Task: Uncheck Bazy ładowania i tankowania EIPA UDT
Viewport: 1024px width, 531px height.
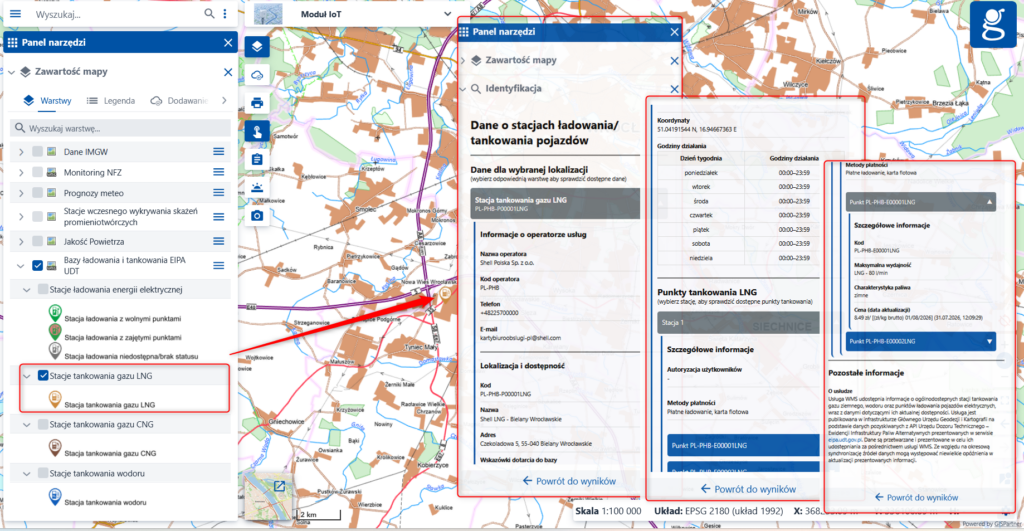Action: click(x=37, y=265)
